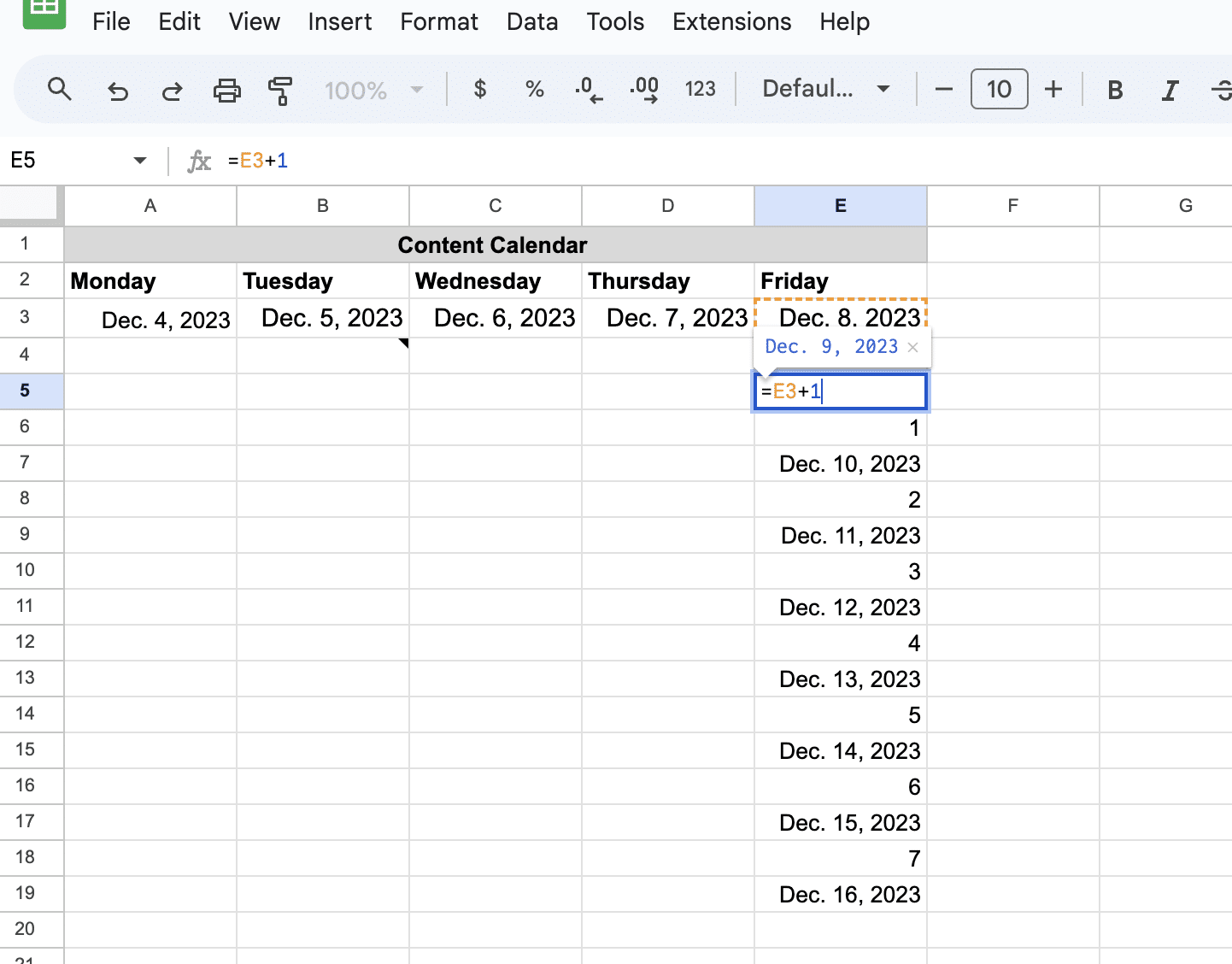Activate the paint format tool
The height and width of the screenshot is (964, 1232).
point(279,90)
